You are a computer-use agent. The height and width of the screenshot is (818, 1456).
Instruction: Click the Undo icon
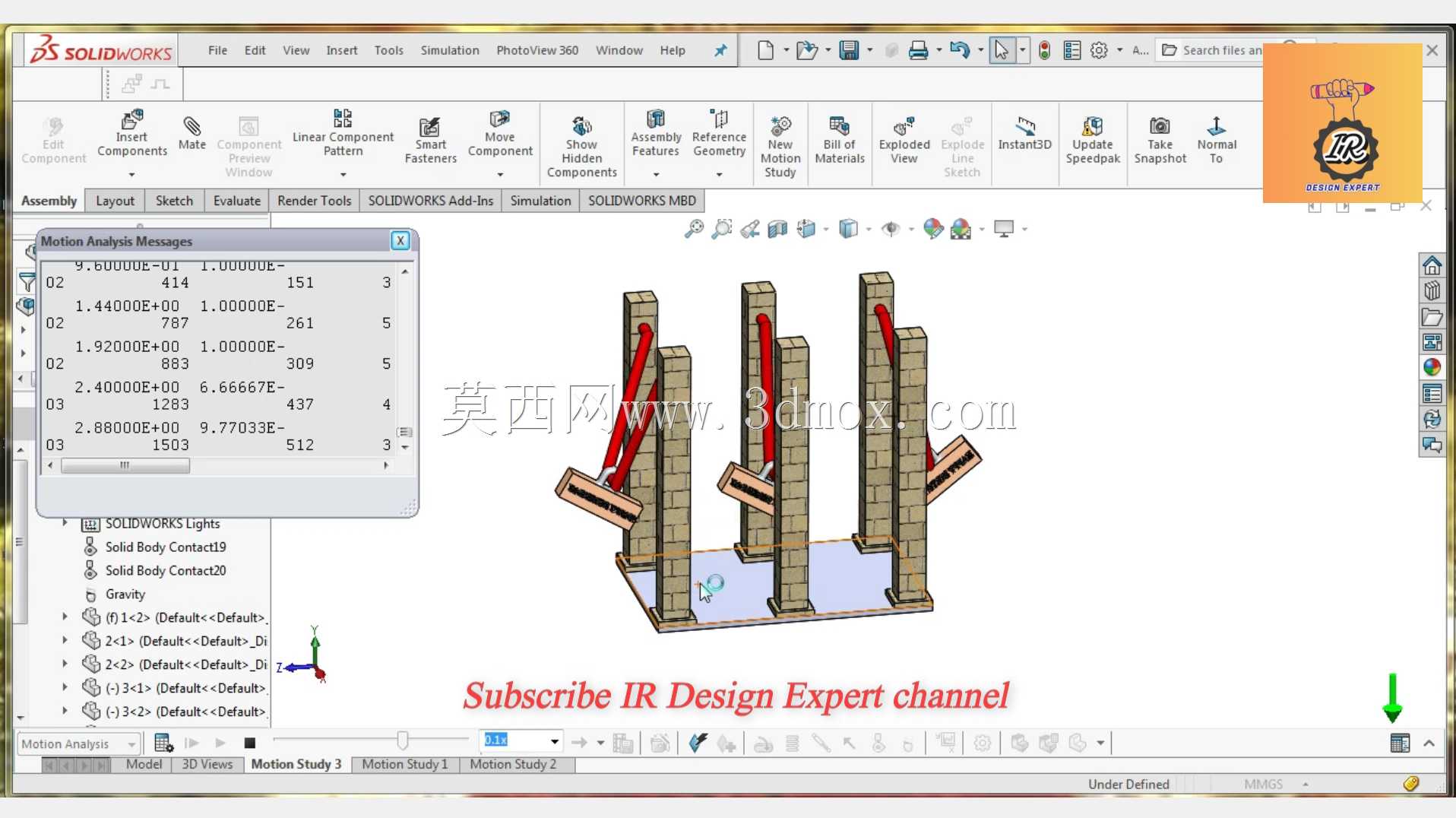point(959,50)
